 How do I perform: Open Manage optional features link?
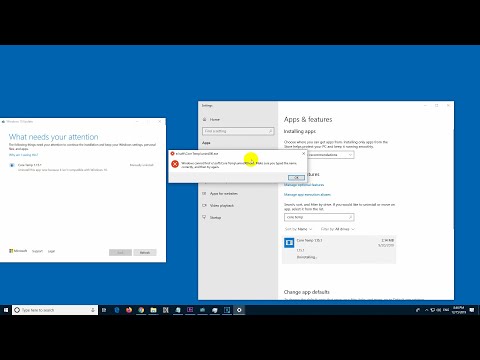point(304,185)
